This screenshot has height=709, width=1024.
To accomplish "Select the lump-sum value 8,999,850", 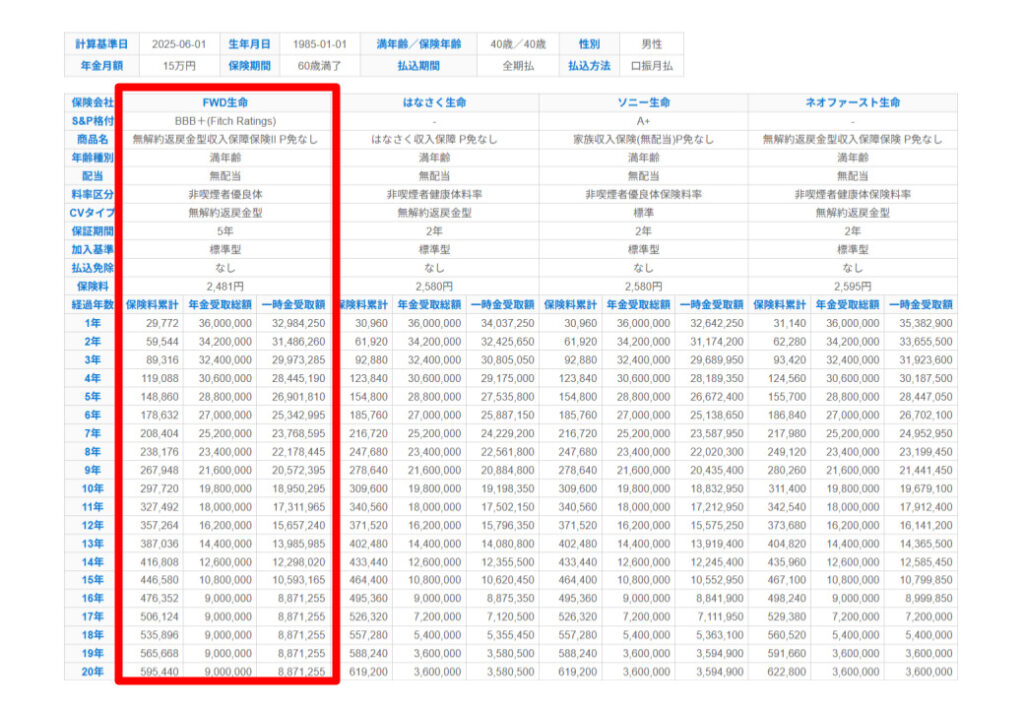I will [929, 599].
